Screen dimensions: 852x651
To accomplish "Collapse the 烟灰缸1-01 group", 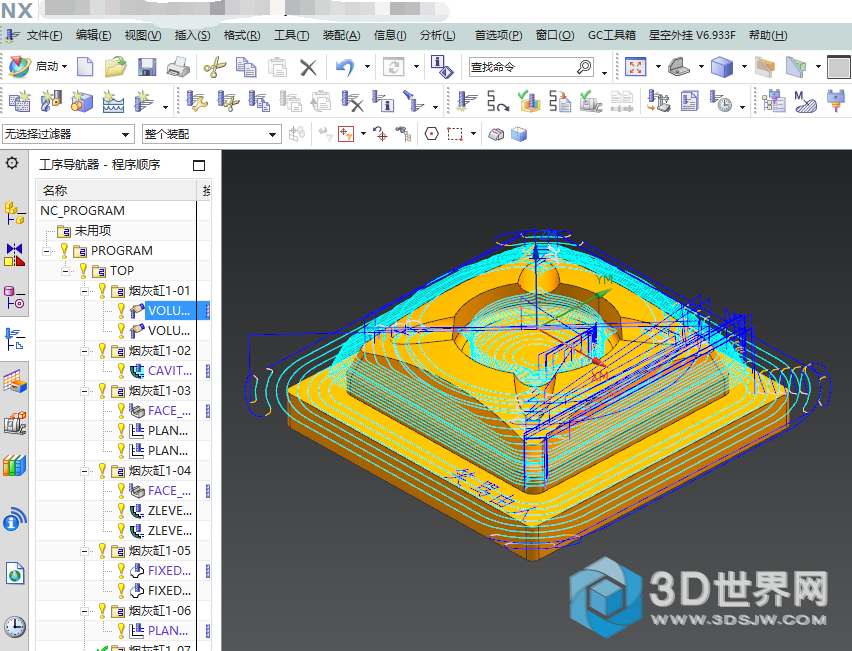I will [84, 291].
